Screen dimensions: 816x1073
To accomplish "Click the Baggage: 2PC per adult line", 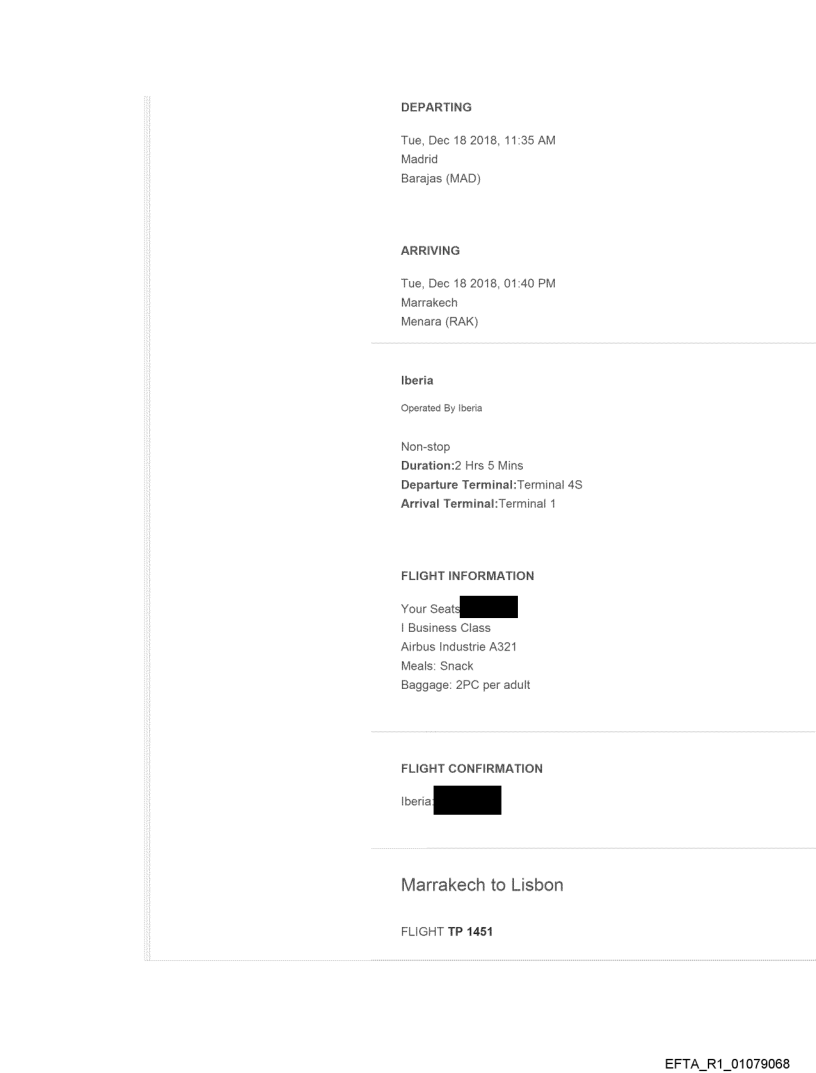I will (465, 685).
